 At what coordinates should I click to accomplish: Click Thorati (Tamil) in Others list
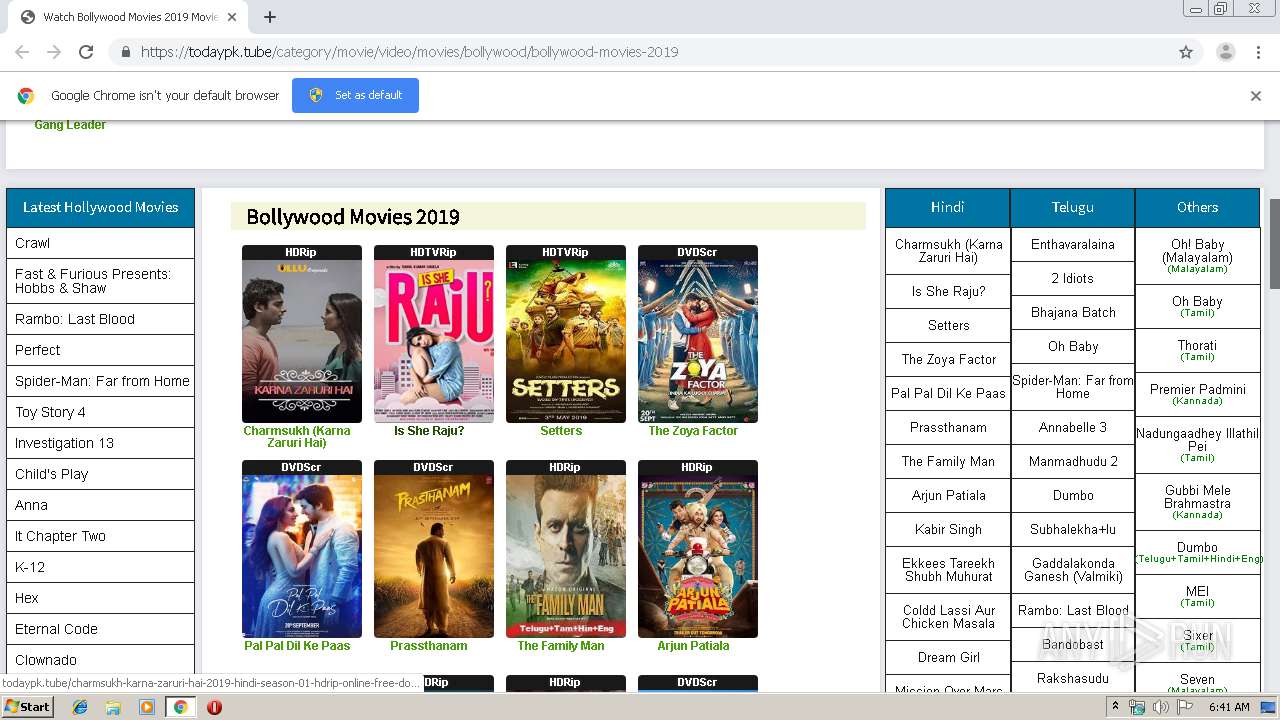(1197, 350)
